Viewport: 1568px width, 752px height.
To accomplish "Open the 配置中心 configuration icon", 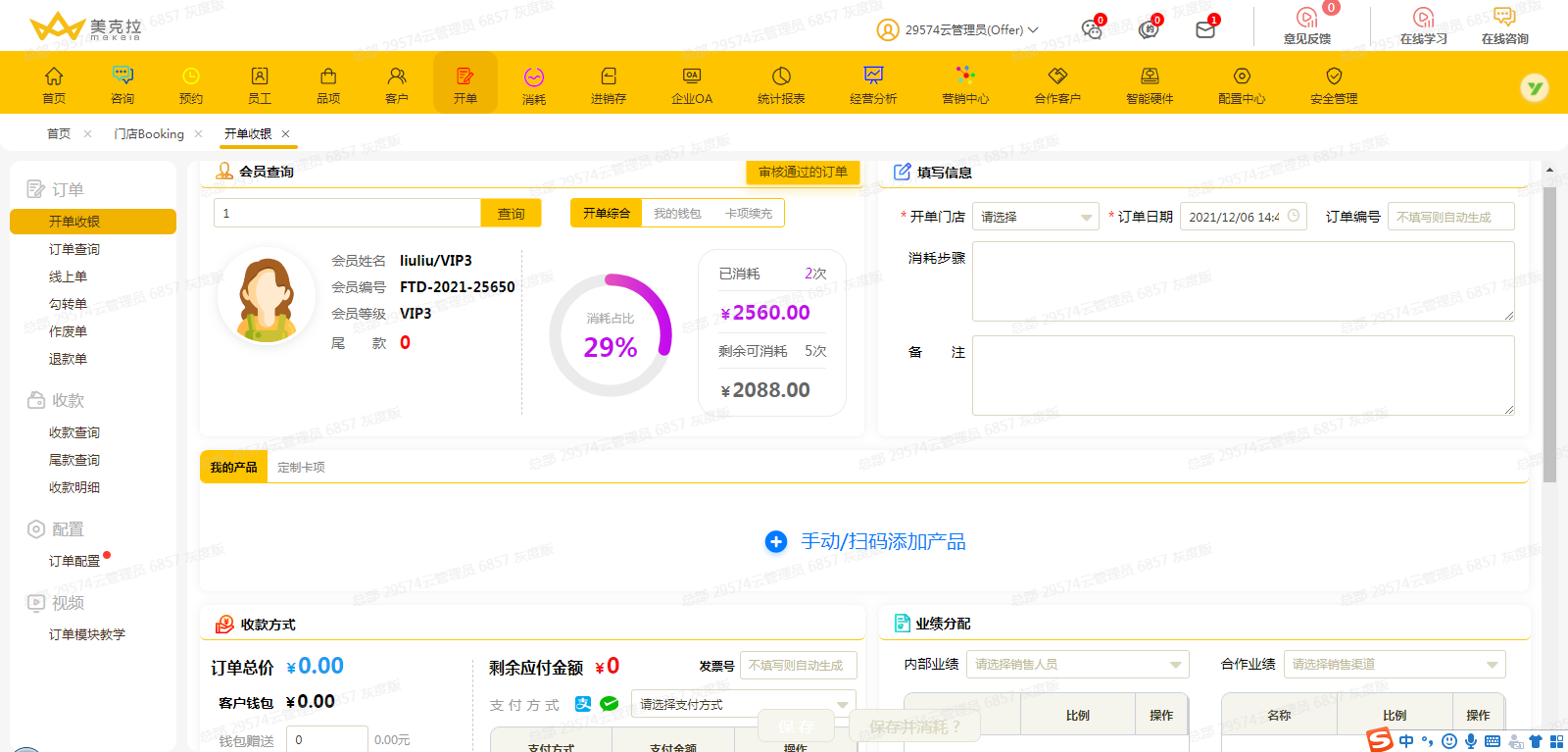I will click(x=1242, y=76).
